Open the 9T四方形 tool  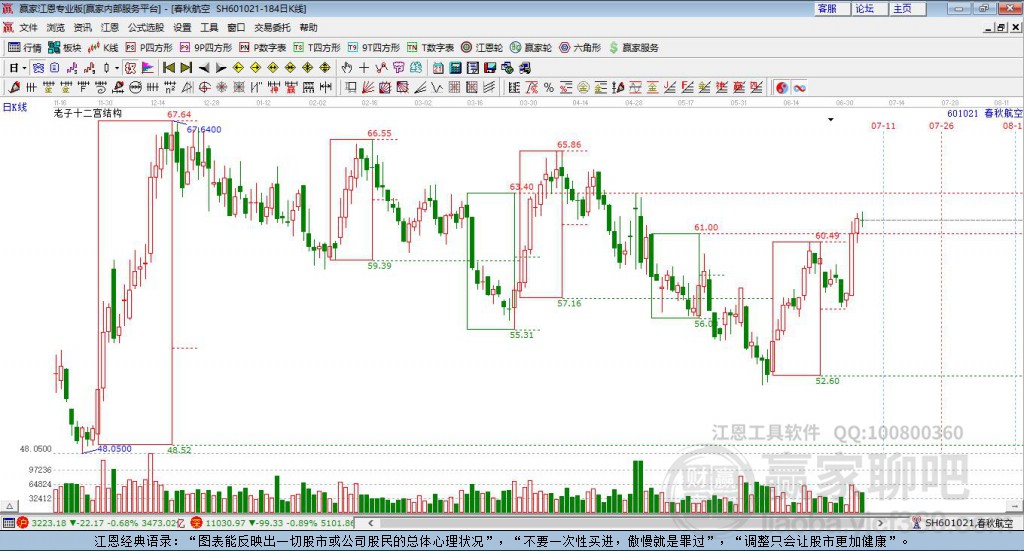(374, 48)
